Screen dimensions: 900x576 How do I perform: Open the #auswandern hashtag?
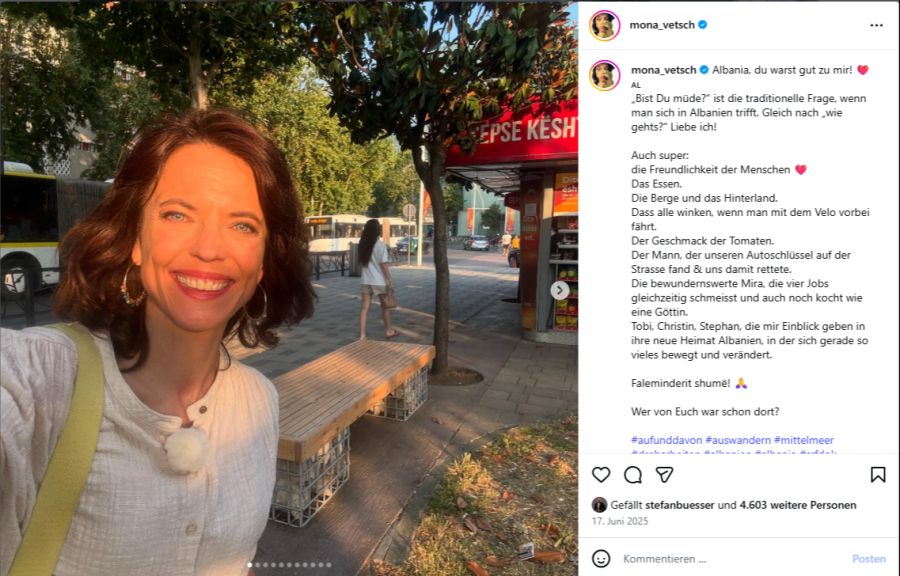(738, 440)
